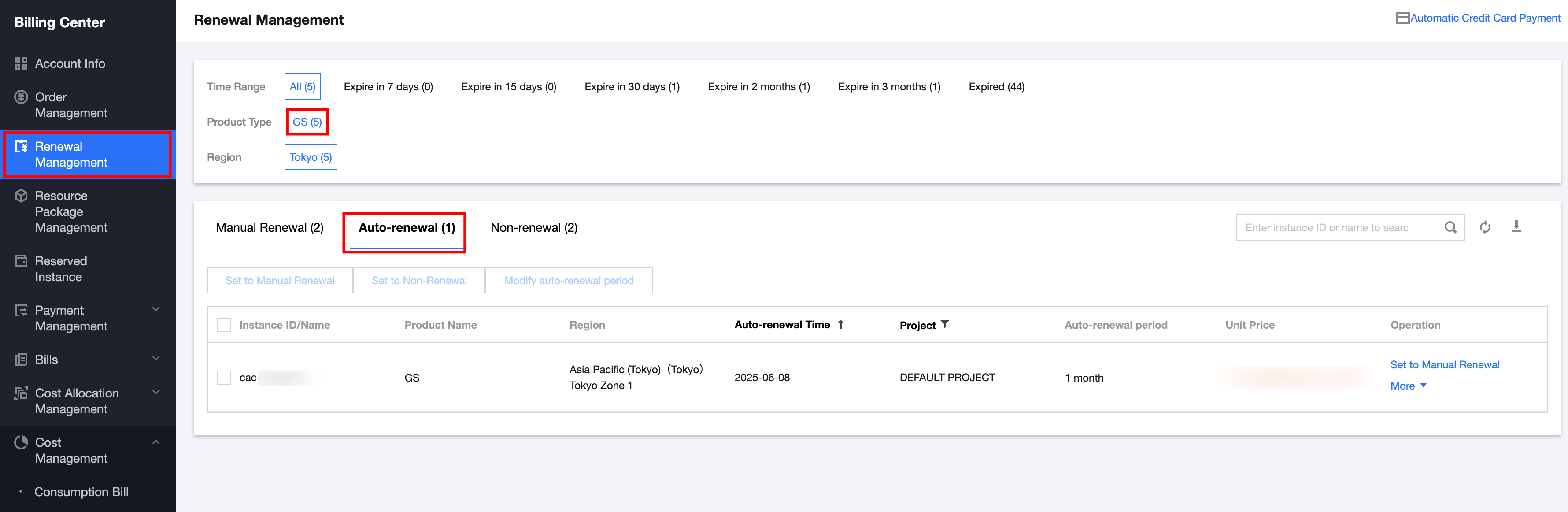Screen dimensions: 1568x512
Task: Click the Project column filter icon
Action: click(945, 324)
